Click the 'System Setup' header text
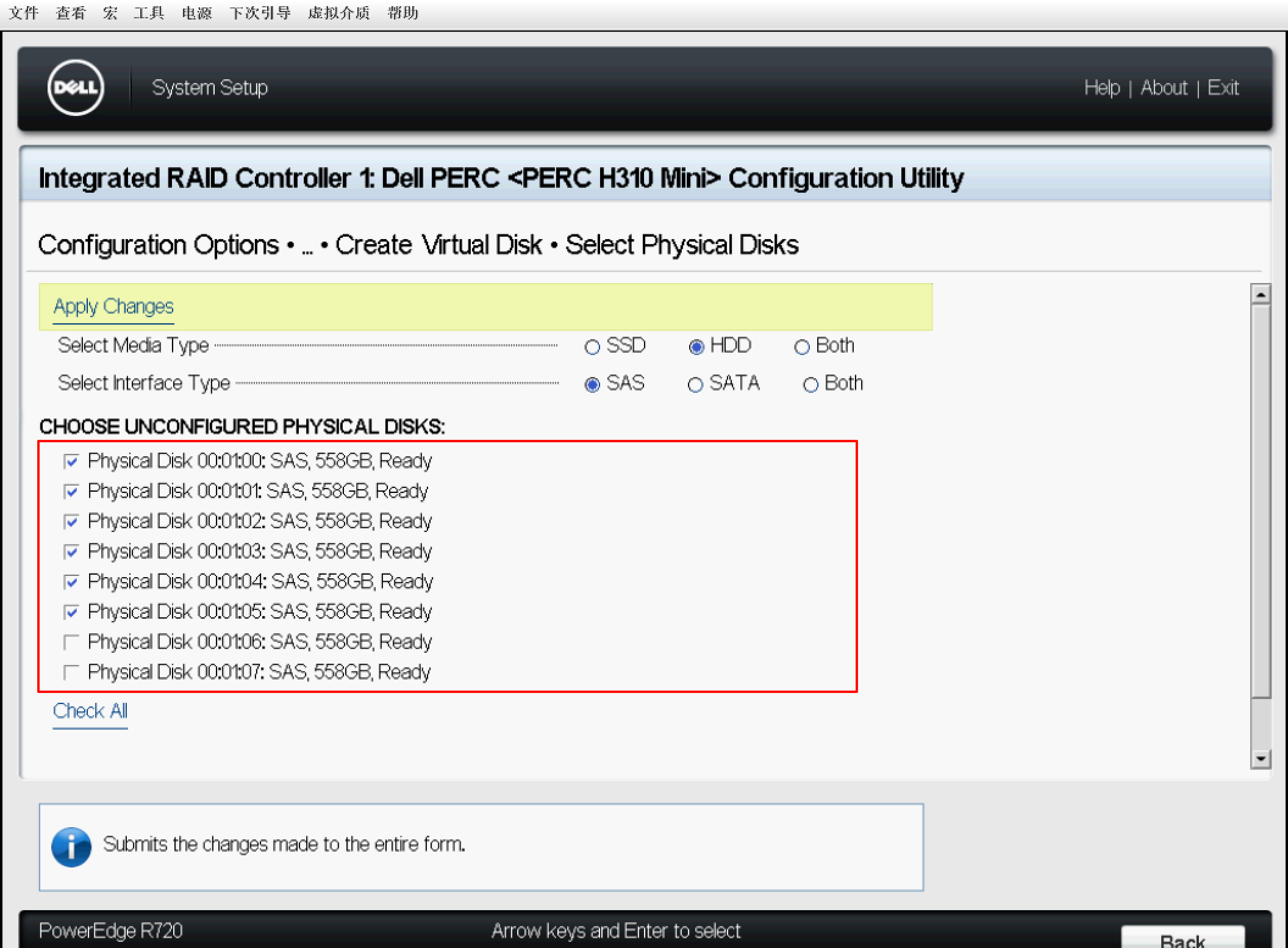The width and height of the screenshot is (1288, 948). (x=210, y=88)
